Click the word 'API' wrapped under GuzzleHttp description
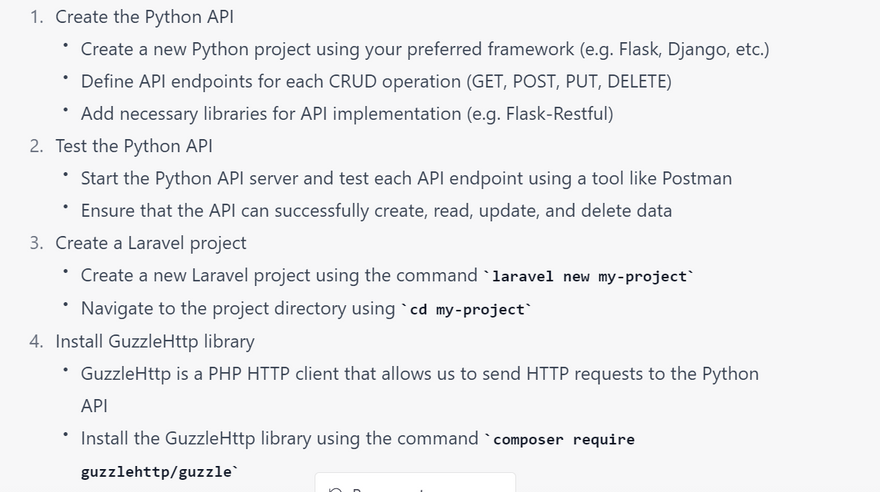The width and height of the screenshot is (880, 492). (94, 405)
